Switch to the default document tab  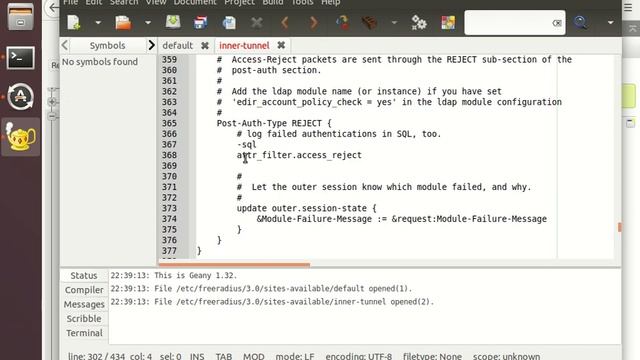pos(178,45)
